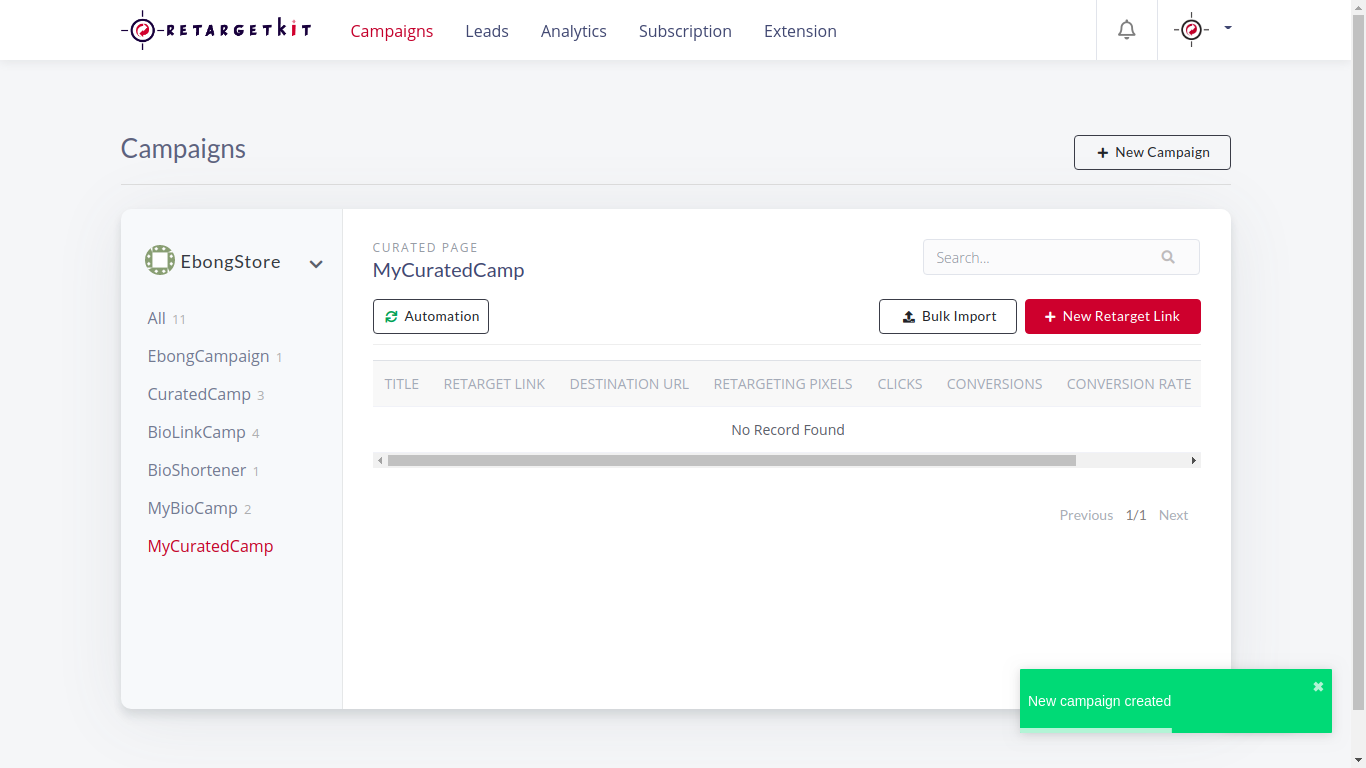This screenshot has height=768, width=1366.
Task: Select the All campaigns filter
Action: [x=157, y=318]
